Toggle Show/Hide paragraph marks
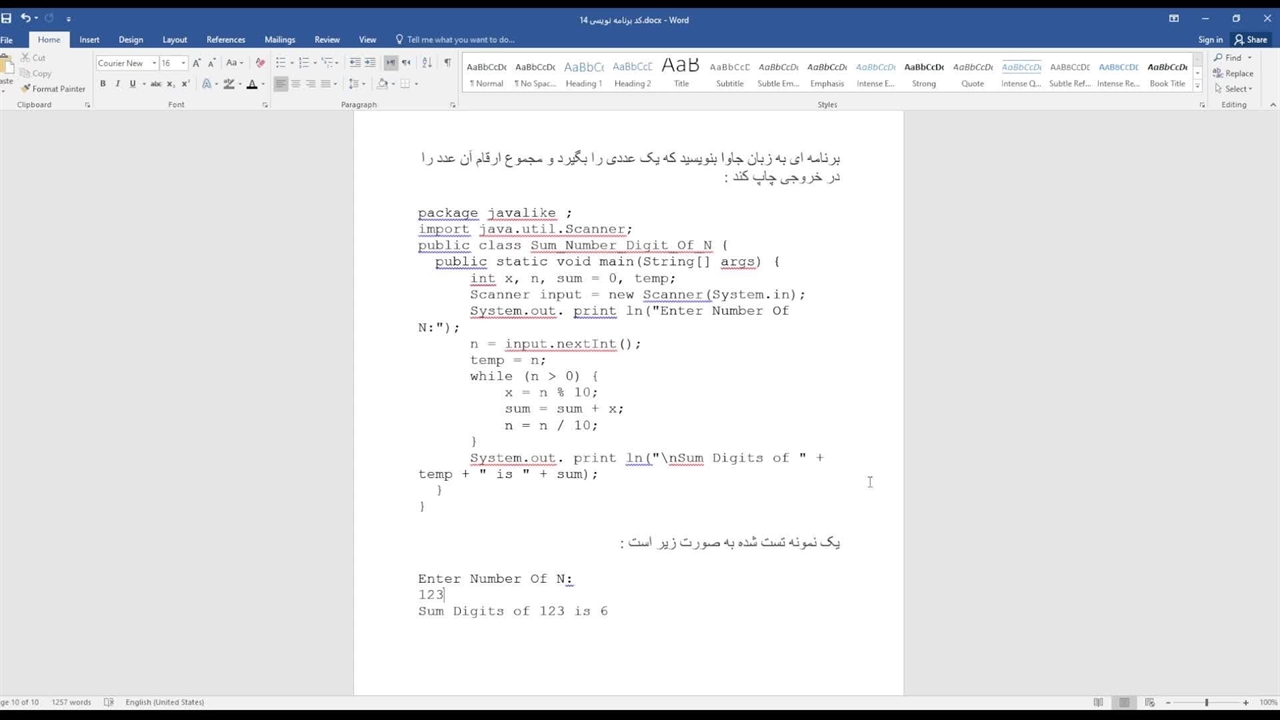This screenshot has width=1280, height=720. tap(447, 63)
